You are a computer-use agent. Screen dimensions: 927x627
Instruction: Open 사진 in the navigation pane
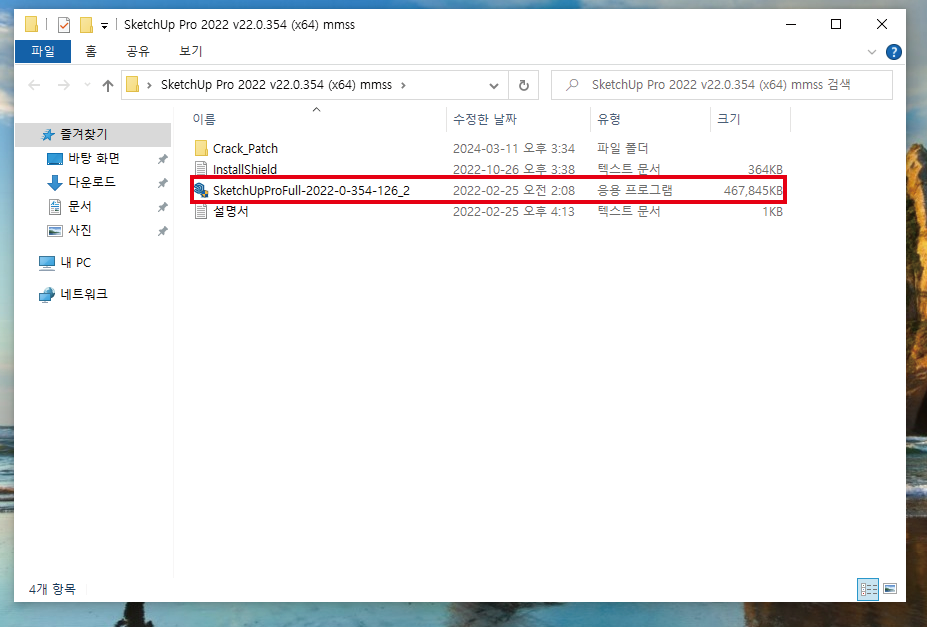[x=80, y=230]
